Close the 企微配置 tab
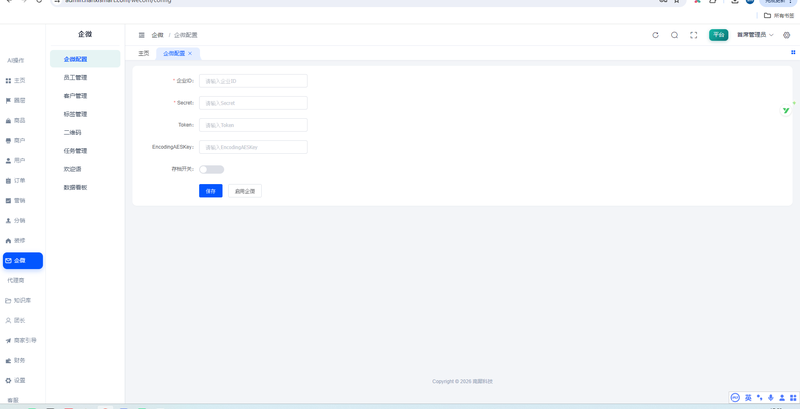Image resolution: width=800 pixels, height=409 pixels. point(190,54)
